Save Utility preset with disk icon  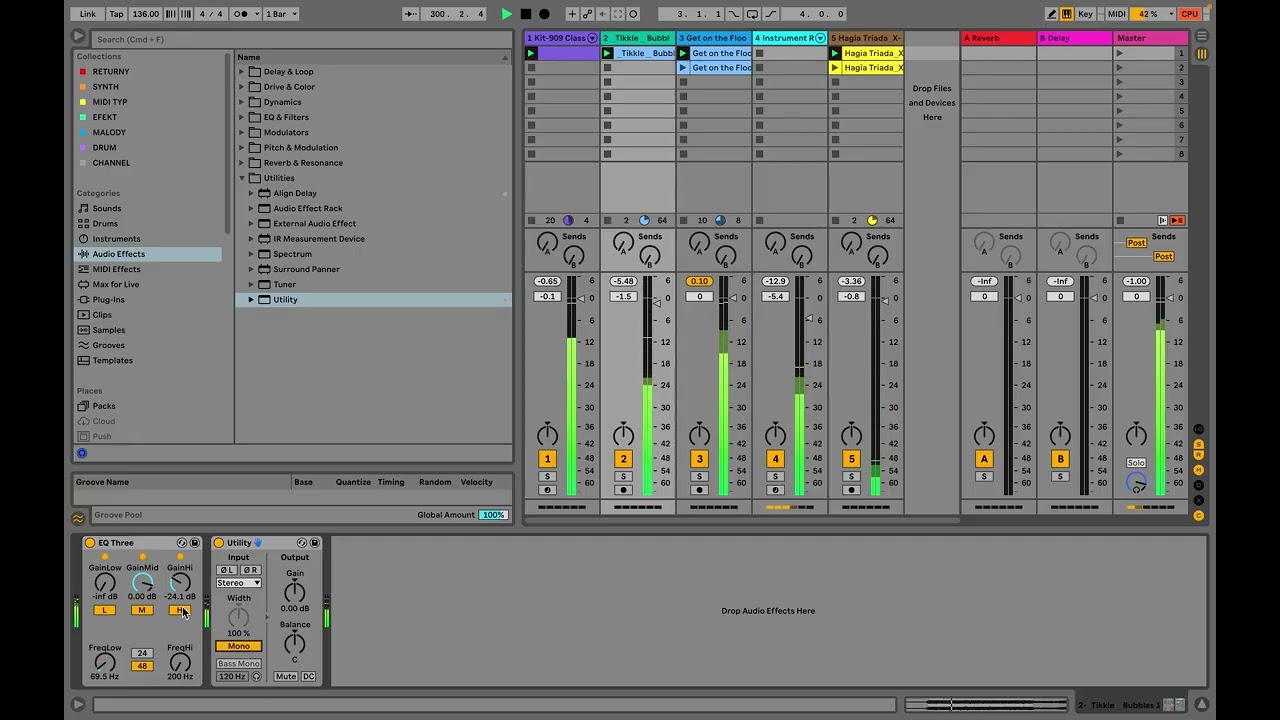click(314, 543)
